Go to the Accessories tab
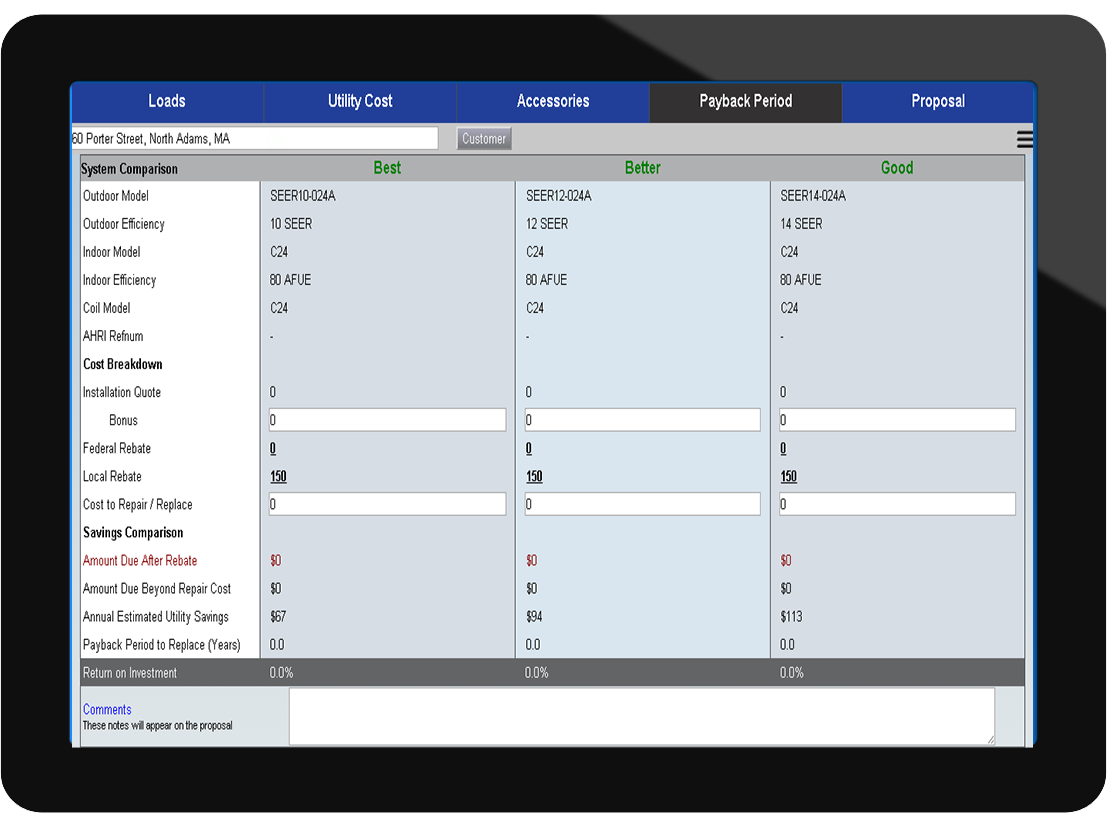 (x=553, y=101)
